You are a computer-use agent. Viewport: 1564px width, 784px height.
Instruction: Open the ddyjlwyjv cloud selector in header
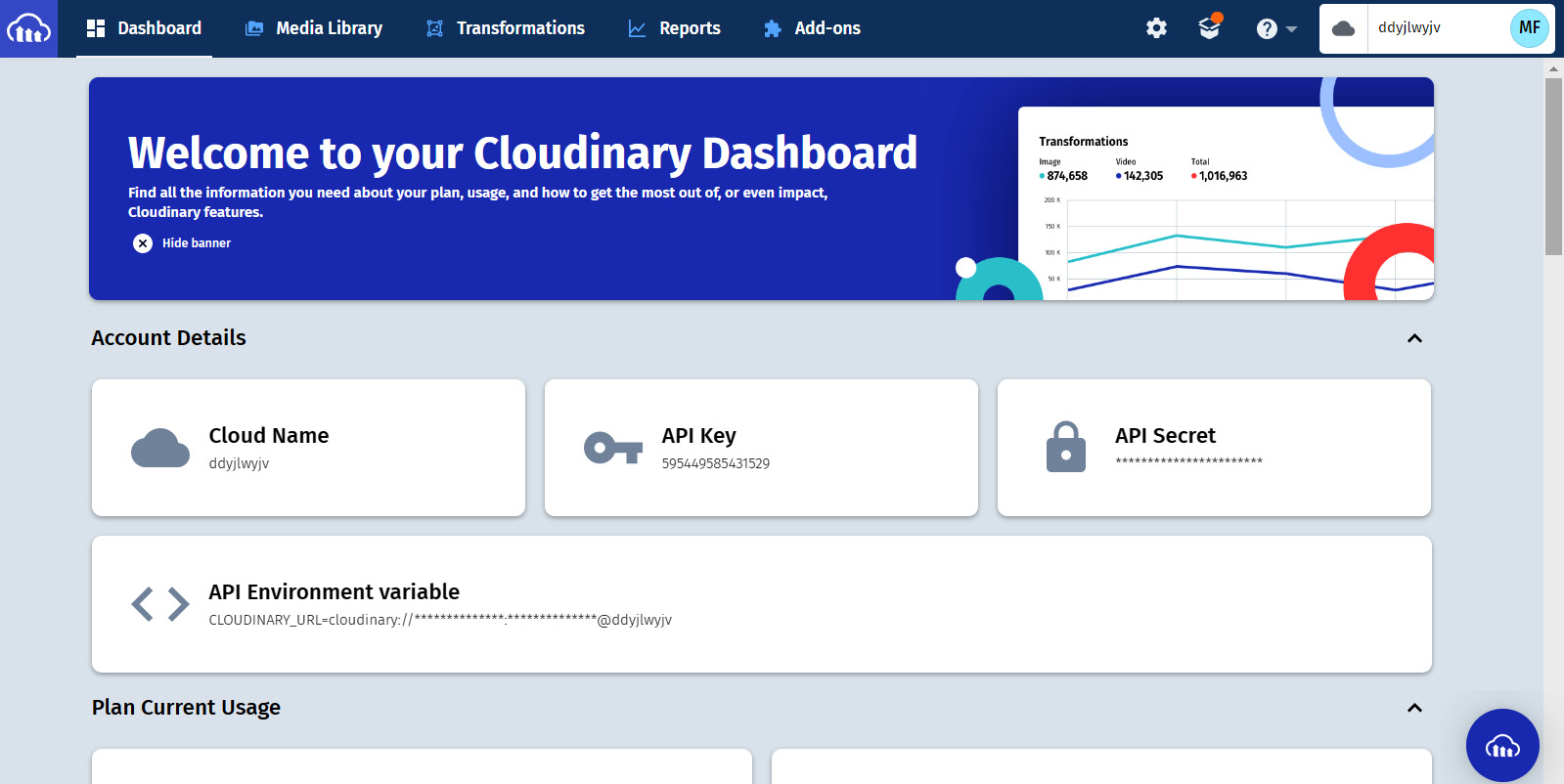tap(1413, 28)
